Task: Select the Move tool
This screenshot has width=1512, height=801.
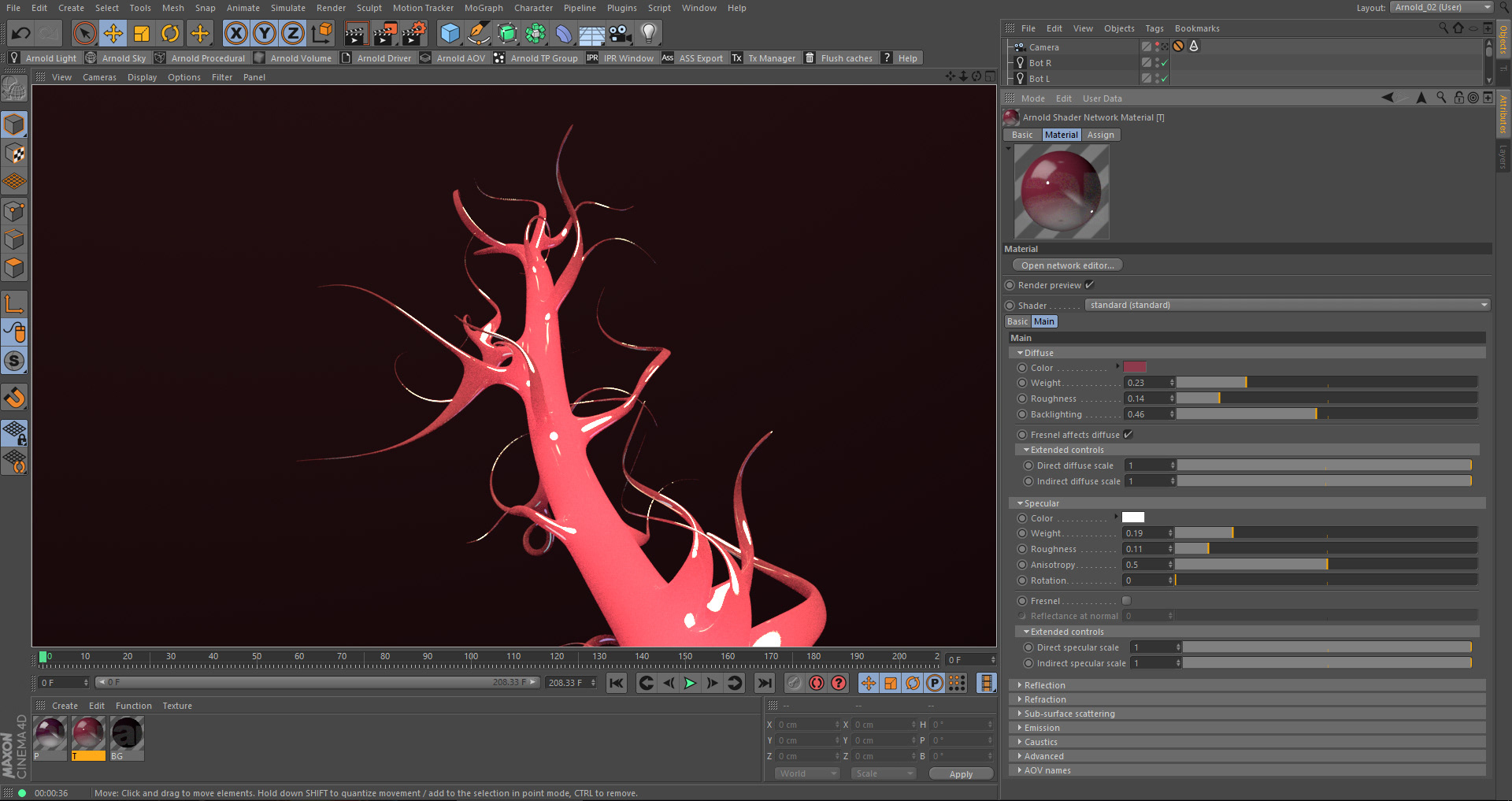Action: point(113,33)
